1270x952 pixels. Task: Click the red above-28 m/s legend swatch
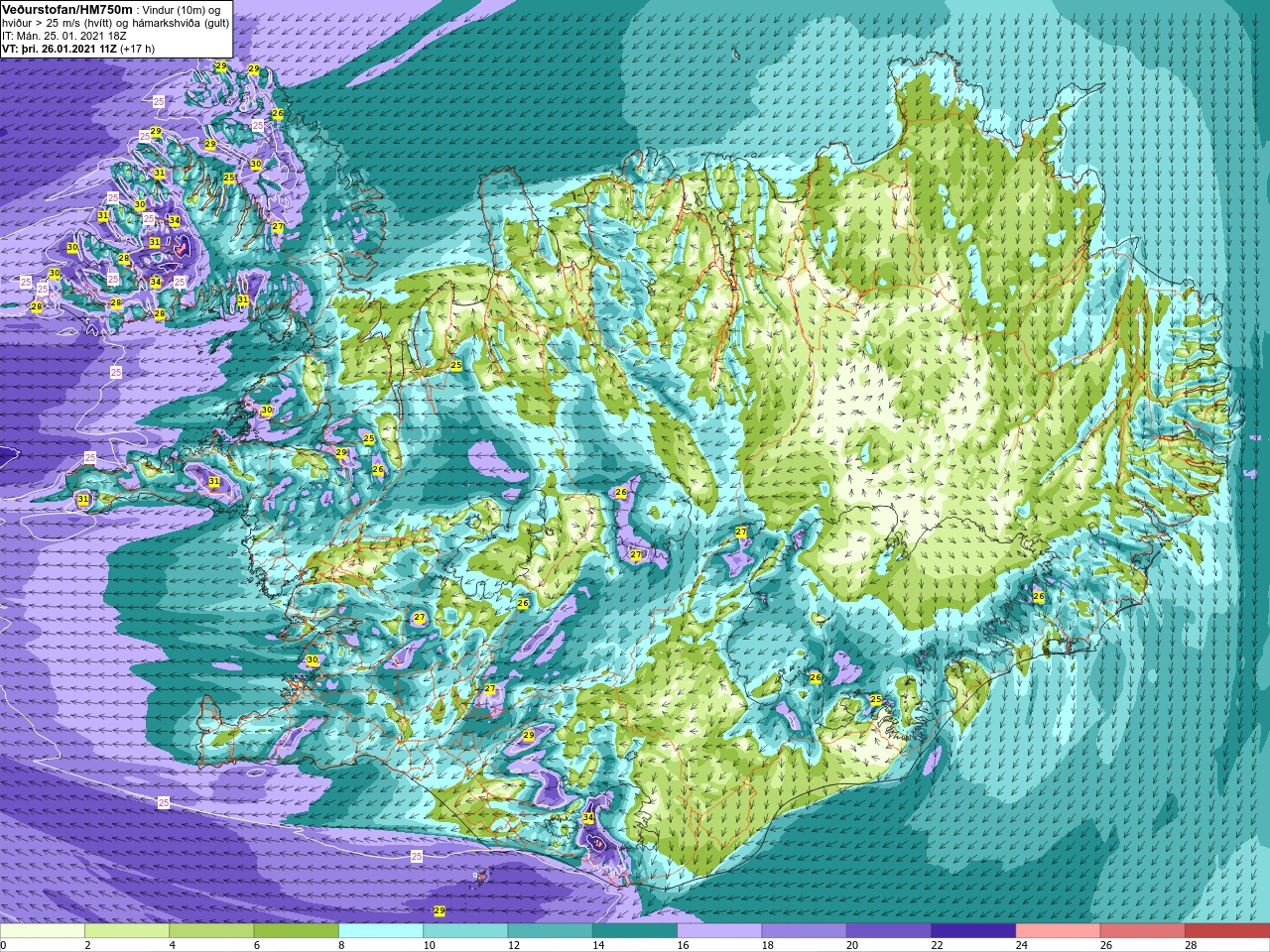[x=1226, y=931]
